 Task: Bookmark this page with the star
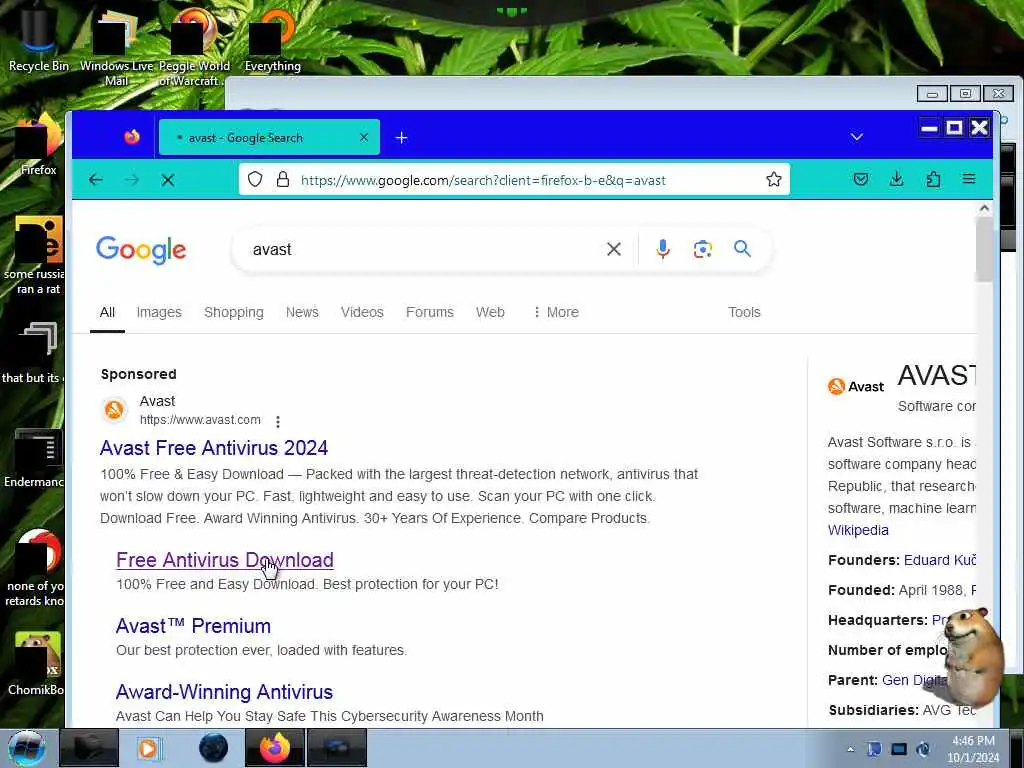coord(774,180)
